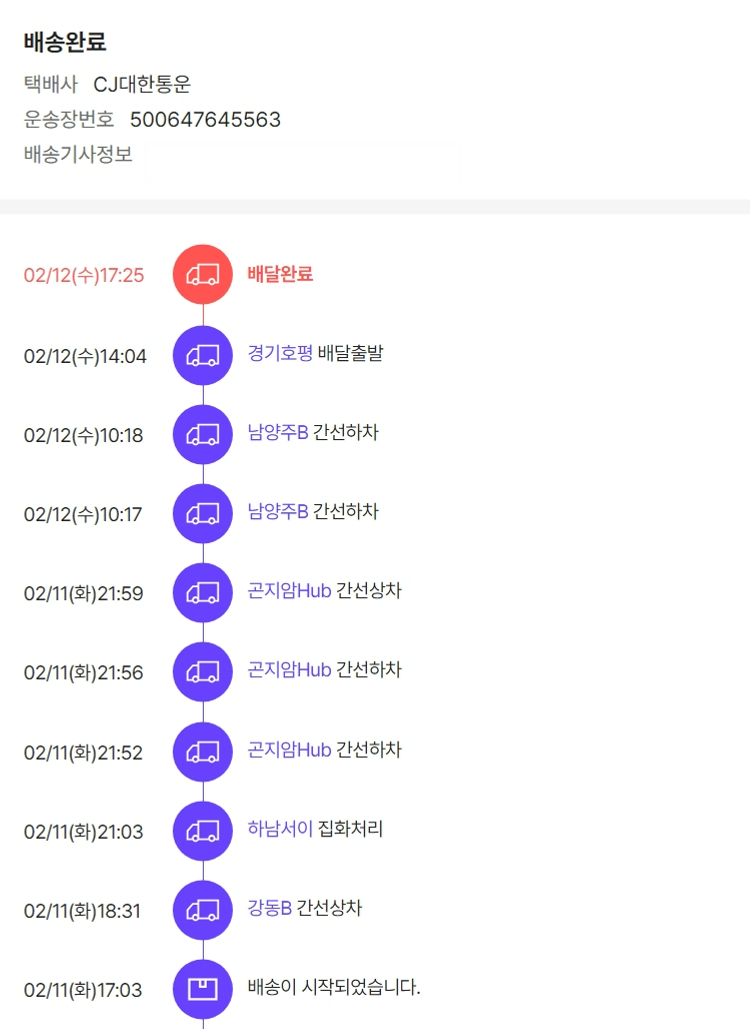The width and height of the screenshot is (750, 1029).
Task: Open 곤지암Hub link at 21:56 entry
Action: [x=289, y=670]
